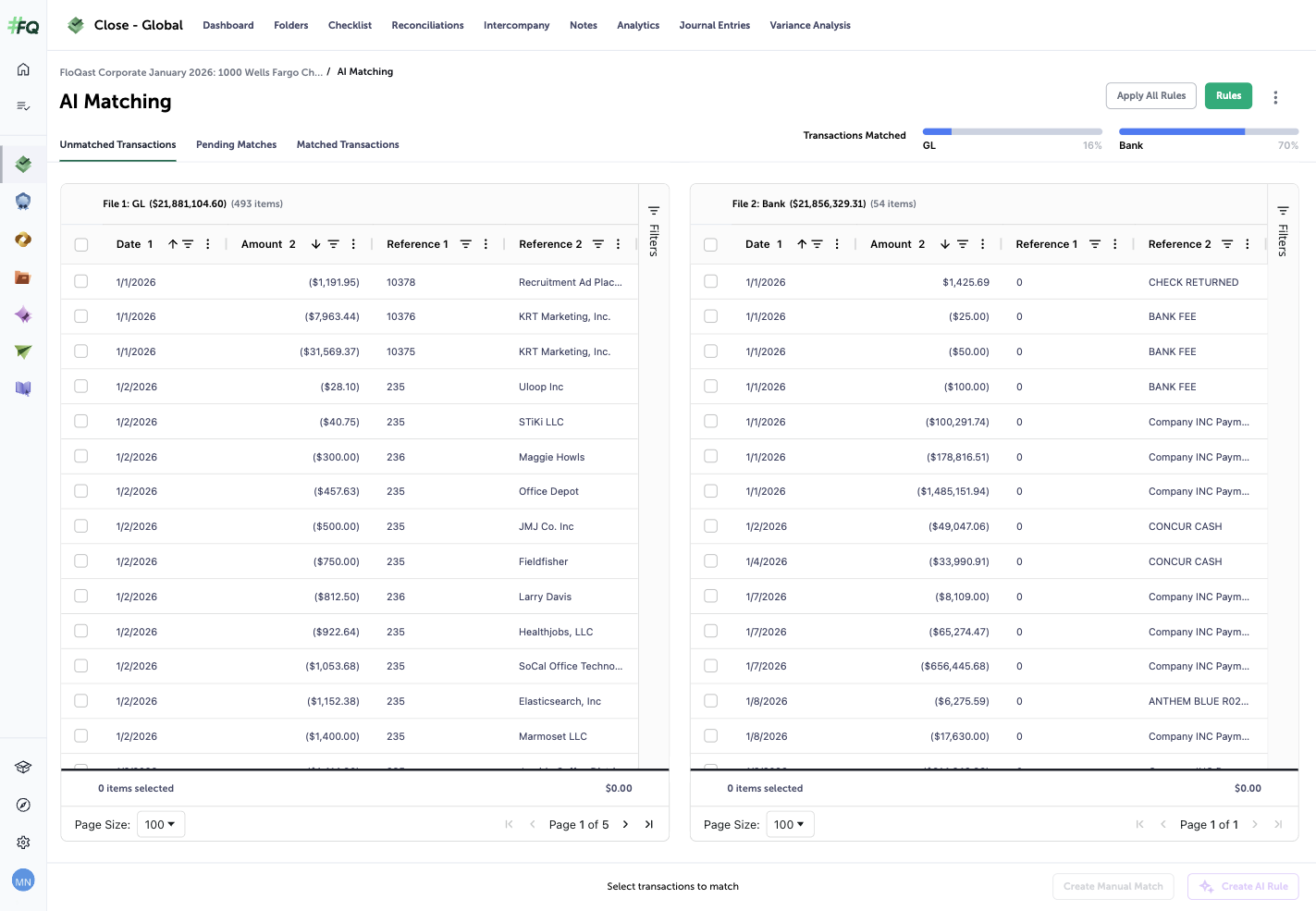The width and height of the screenshot is (1316, 911).
Task: Click the green Rules button
Action: coord(1228,96)
